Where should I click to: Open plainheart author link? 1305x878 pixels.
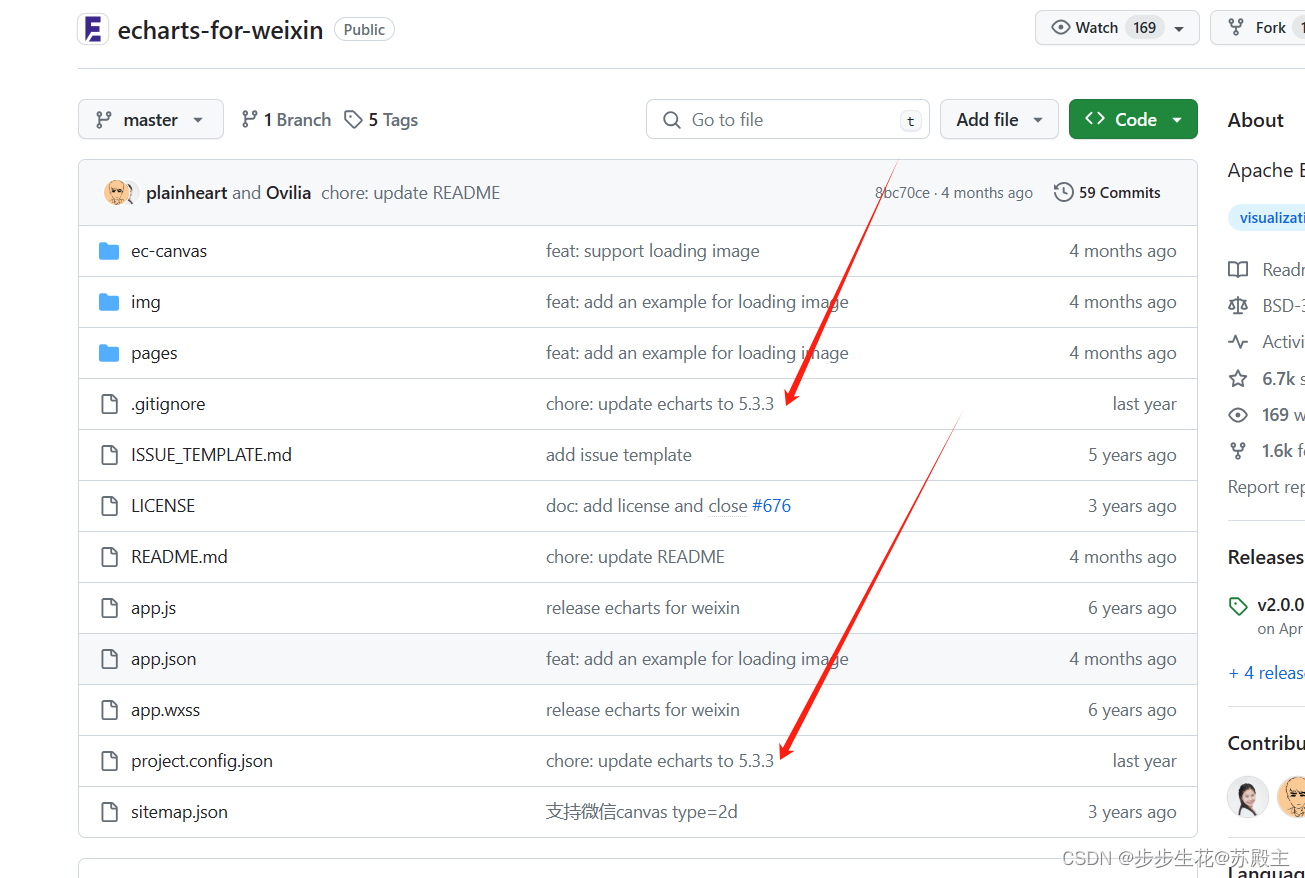(x=187, y=193)
